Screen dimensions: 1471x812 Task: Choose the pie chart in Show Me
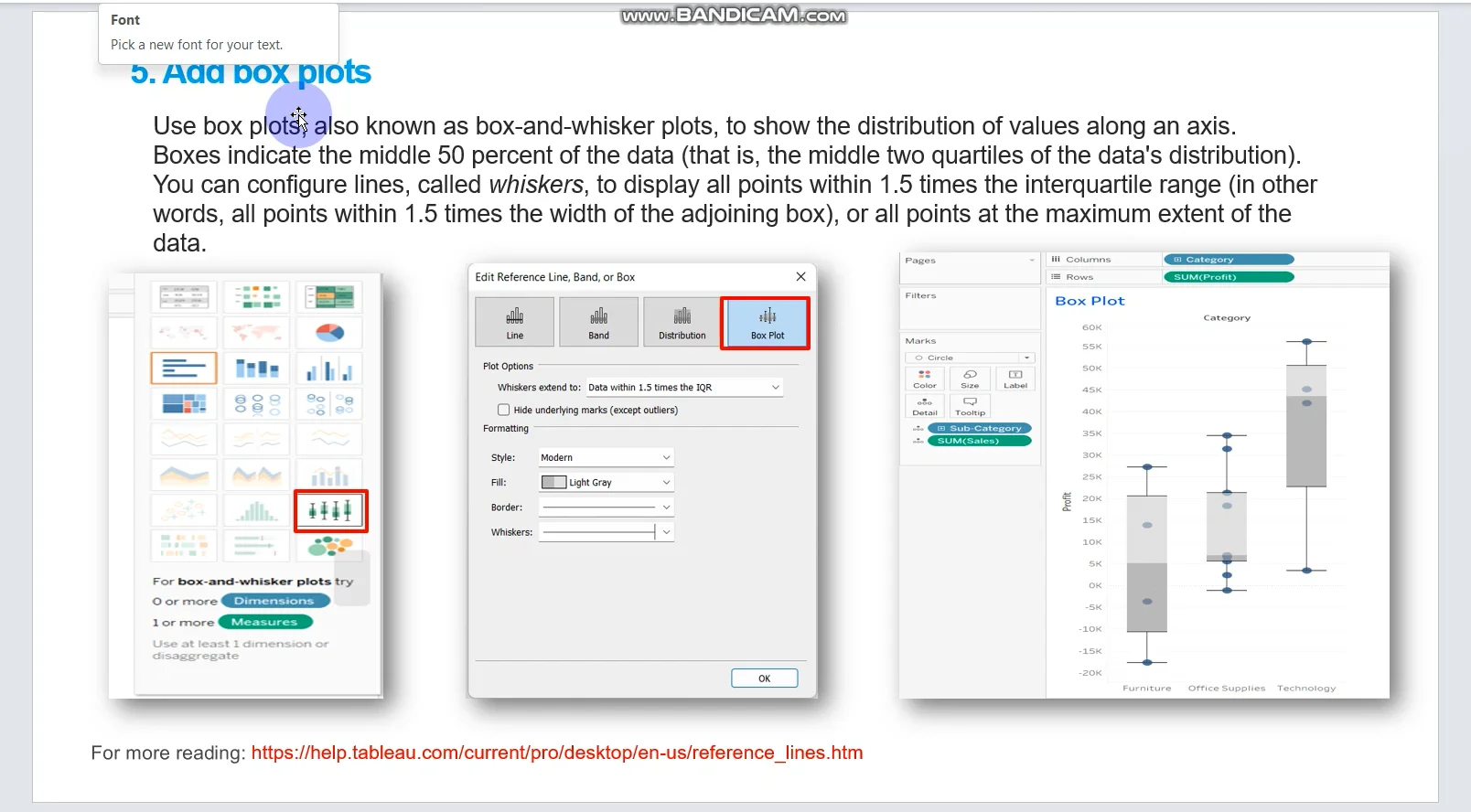pyautogui.click(x=329, y=332)
